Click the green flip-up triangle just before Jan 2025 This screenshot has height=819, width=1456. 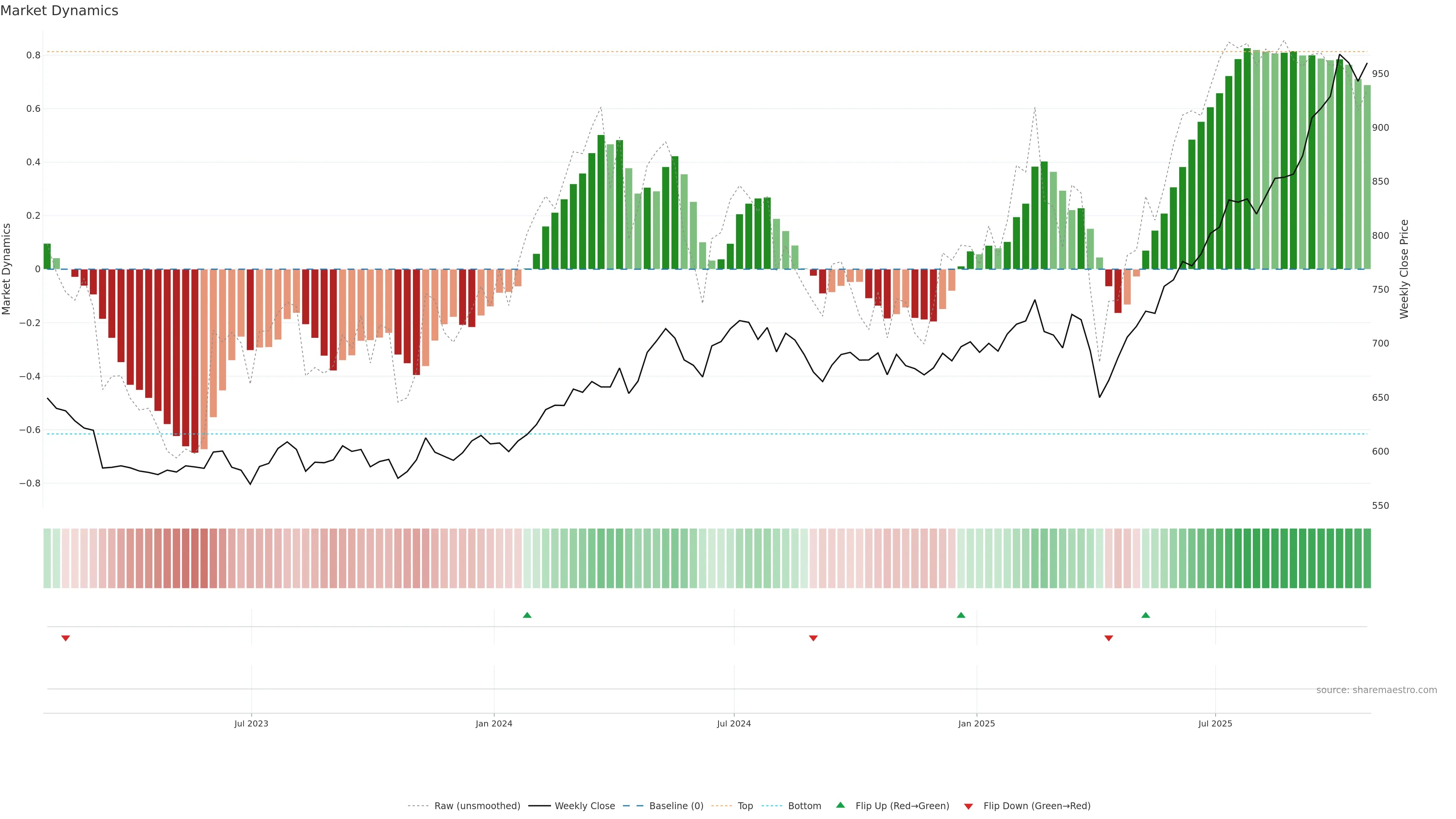pos(961,615)
